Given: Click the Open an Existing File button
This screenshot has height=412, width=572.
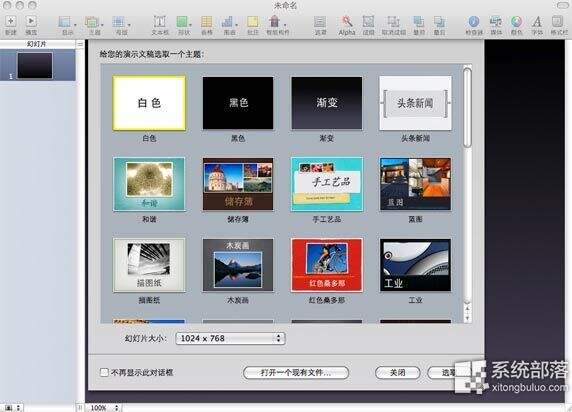Looking at the screenshot, I should (x=296, y=373).
